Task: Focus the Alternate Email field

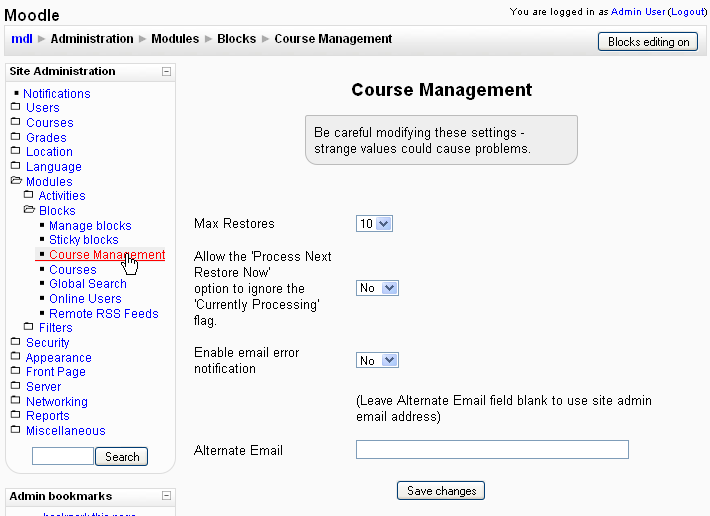Action: (492, 449)
